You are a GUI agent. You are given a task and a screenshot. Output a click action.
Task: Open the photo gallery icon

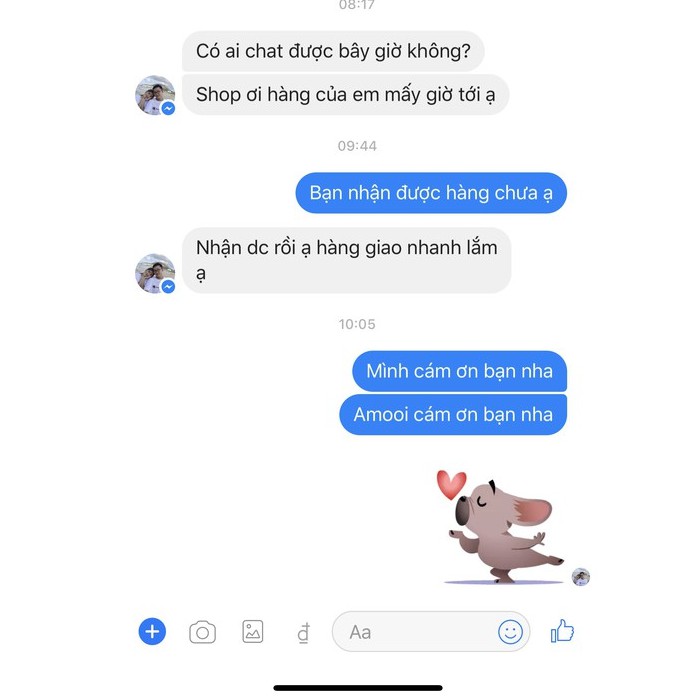click(253, 631)
